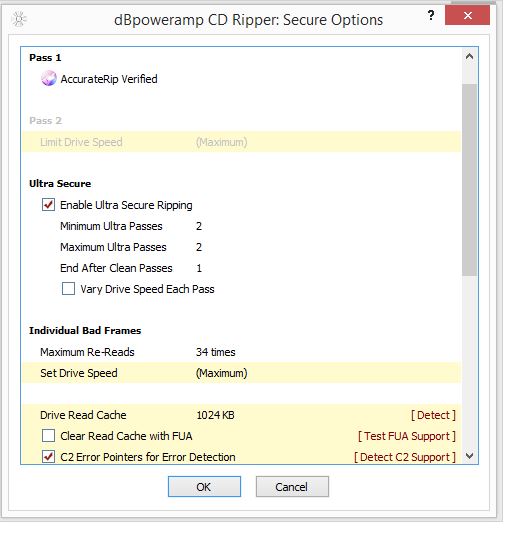Viewport: 511px width, 540px height.
Task: Uncheck Enable Ultra Secure Ripping
Action: pyautogui.click(x=49, y=205)
